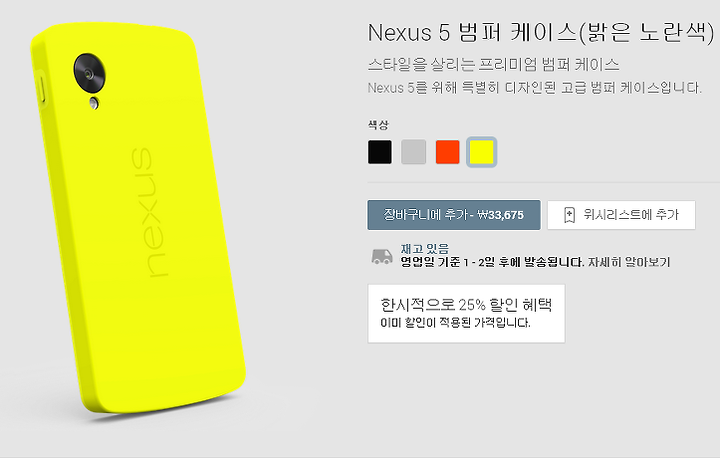Click the side volume button on case

(x=41, y=90)
